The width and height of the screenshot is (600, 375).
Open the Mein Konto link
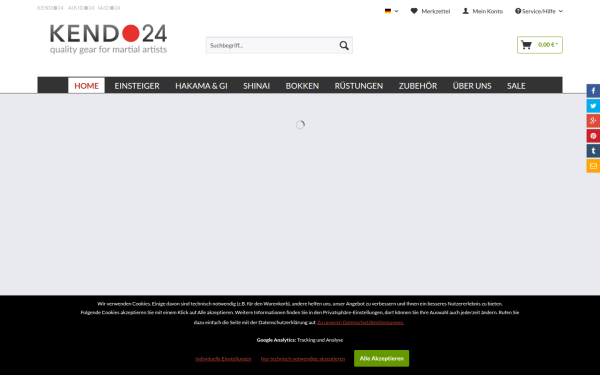click(488, 11)
